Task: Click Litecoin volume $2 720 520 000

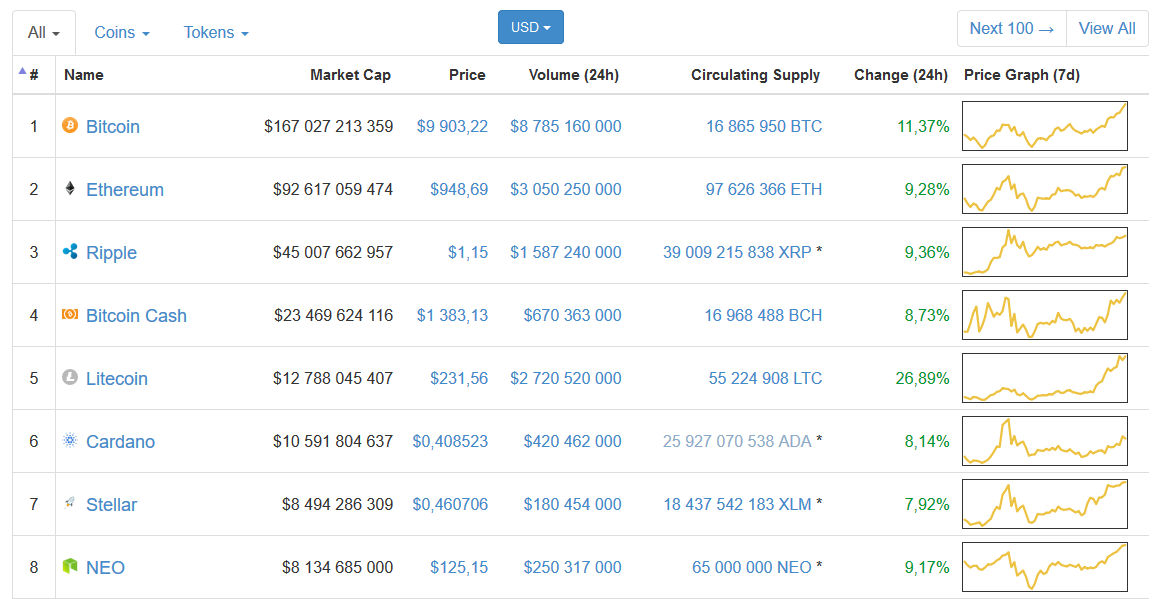Action: [x=565, y=378]
